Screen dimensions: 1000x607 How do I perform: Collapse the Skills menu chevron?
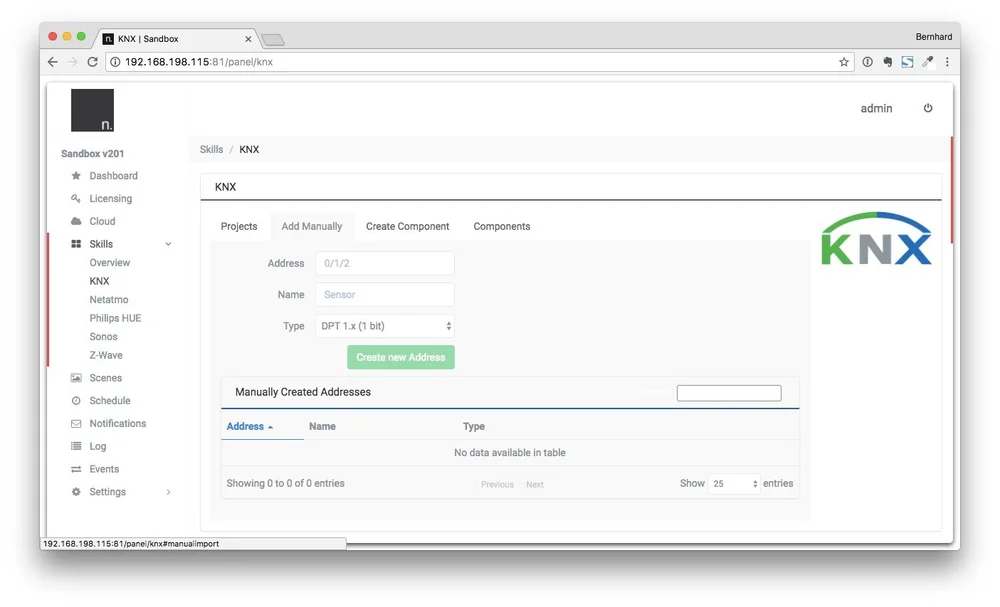pos(168,244)
